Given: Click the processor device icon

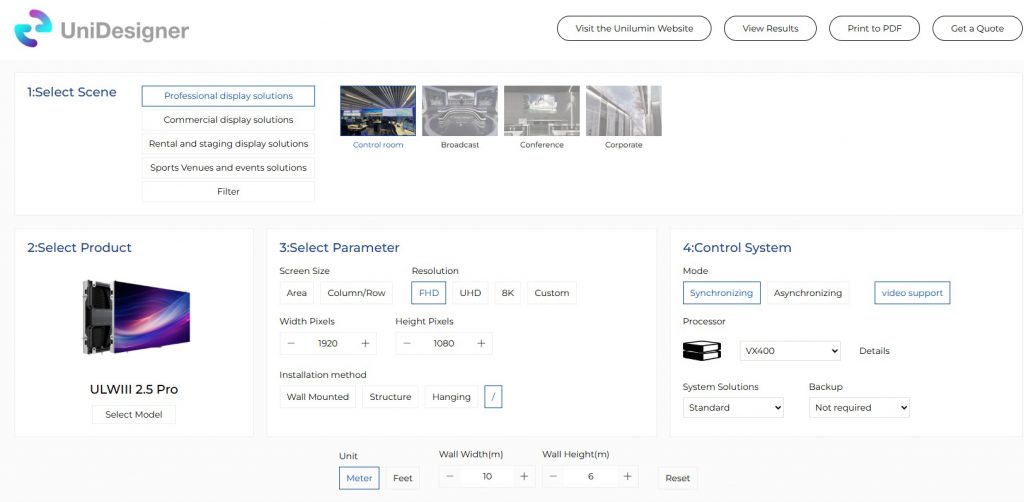Looking at the screenshot, I should tap(701, 351).
